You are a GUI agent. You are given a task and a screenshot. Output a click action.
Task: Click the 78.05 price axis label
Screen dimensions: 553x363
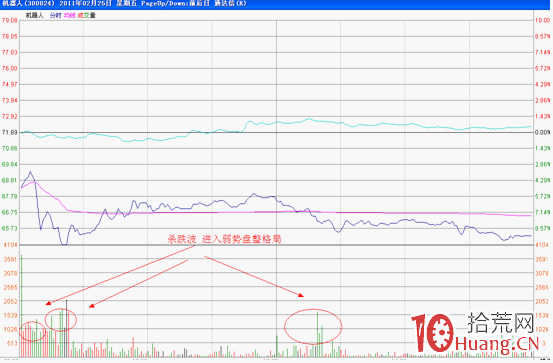tap(10, 36)
